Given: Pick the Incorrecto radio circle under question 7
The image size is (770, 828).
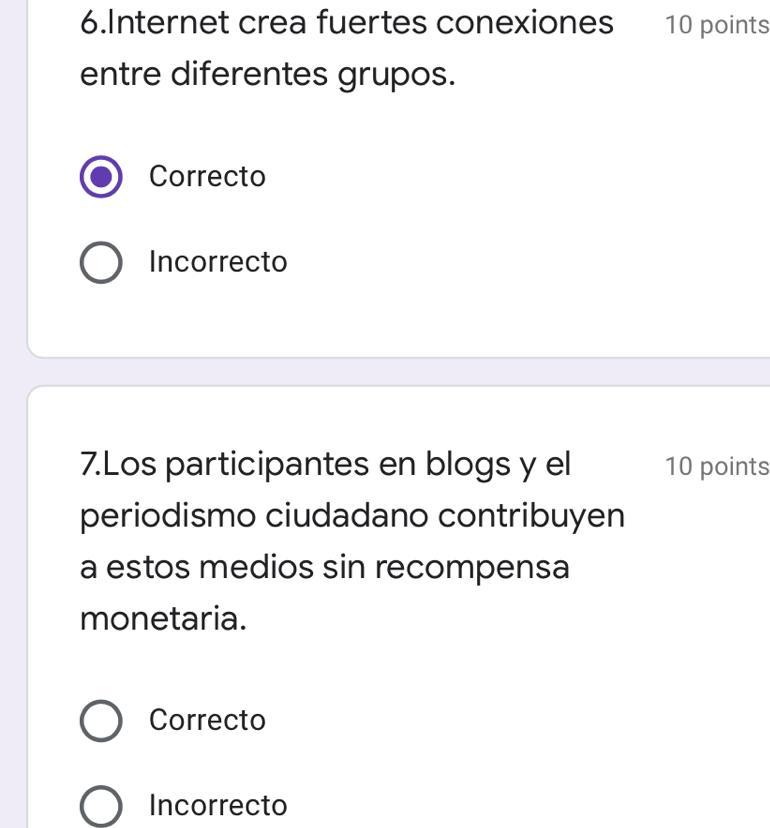Looking at the screenshot, I should point(101,806).
